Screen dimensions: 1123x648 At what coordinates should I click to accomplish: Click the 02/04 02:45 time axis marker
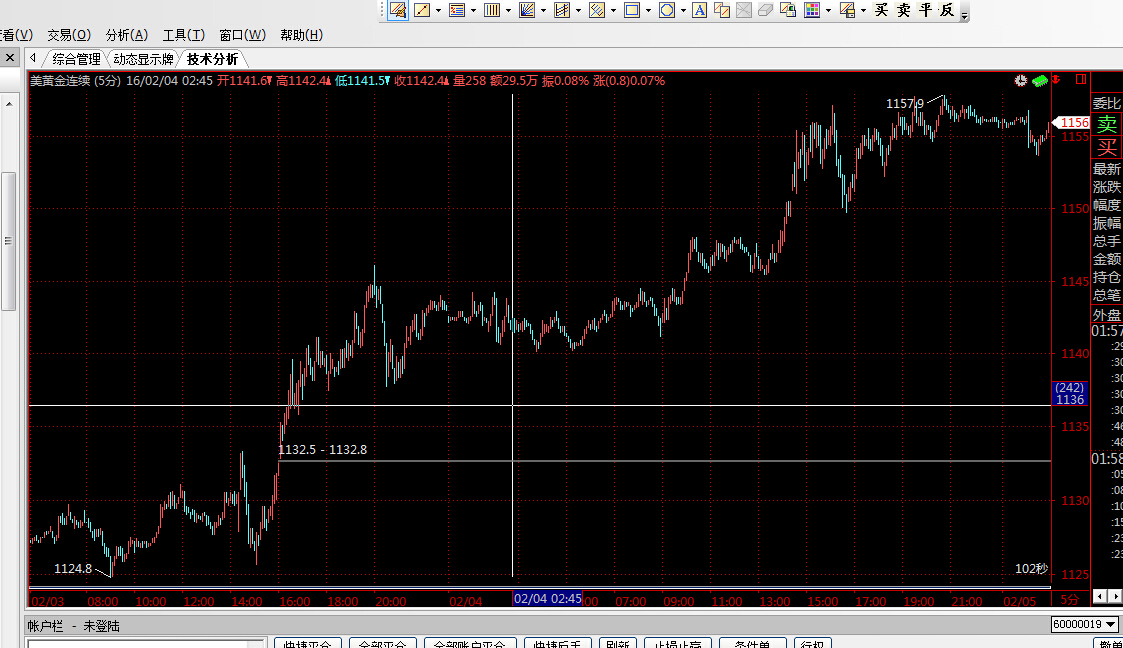pos(547,599)
